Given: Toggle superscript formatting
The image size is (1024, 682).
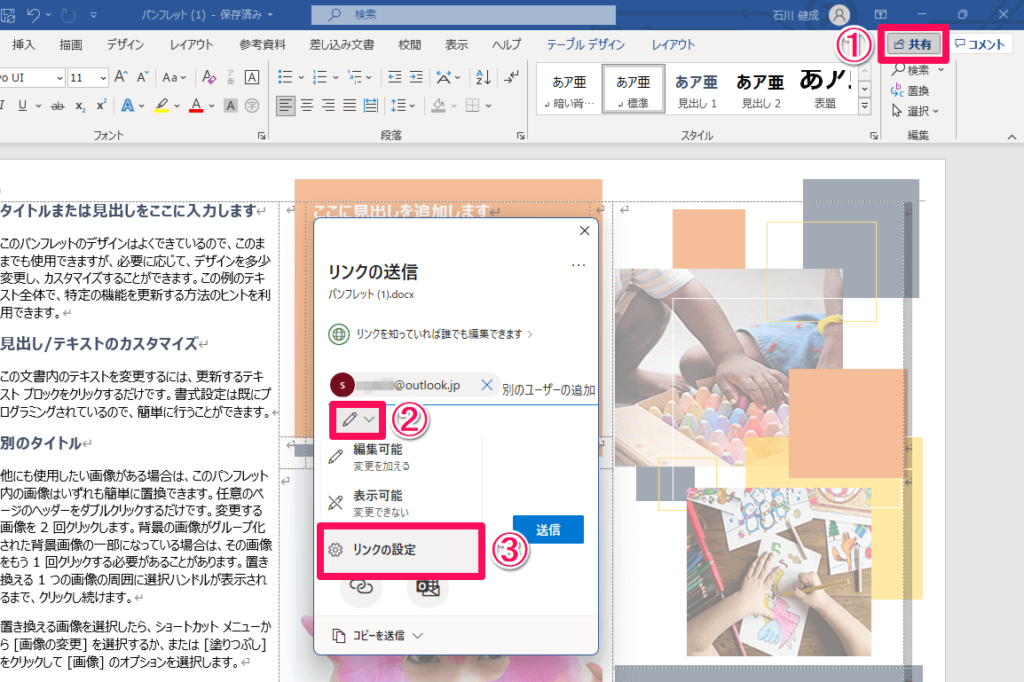Looking at the screenshot, I should point(101,105).
